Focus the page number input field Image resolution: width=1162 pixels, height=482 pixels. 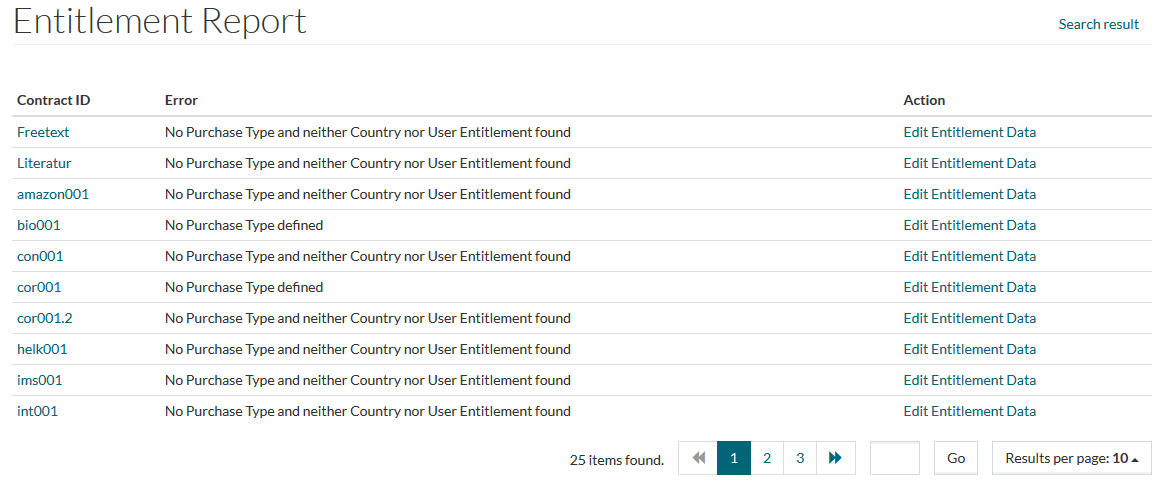[x=895, y=458]
